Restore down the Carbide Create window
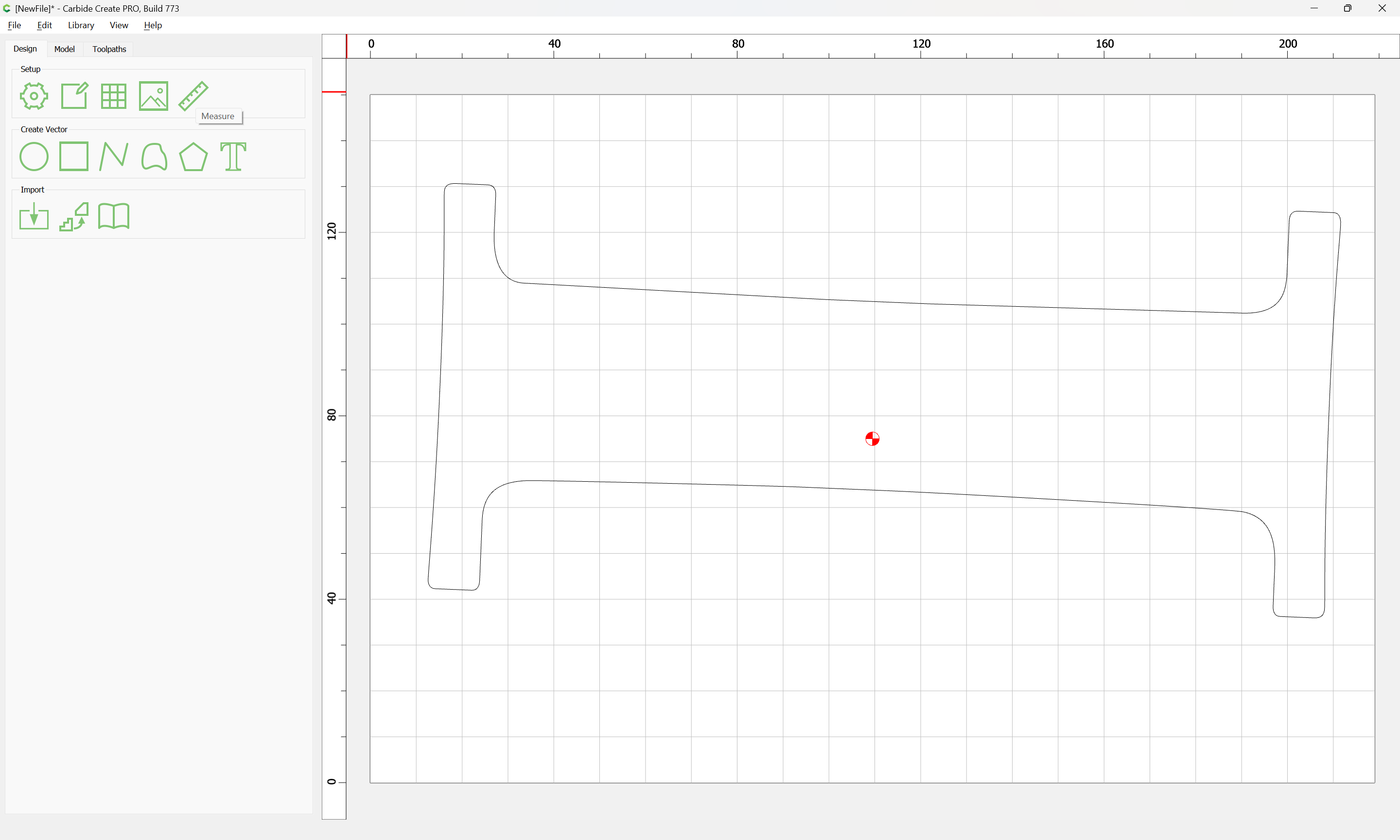The width and height of the screenshot is (1400, 840). coord(1347,8)
